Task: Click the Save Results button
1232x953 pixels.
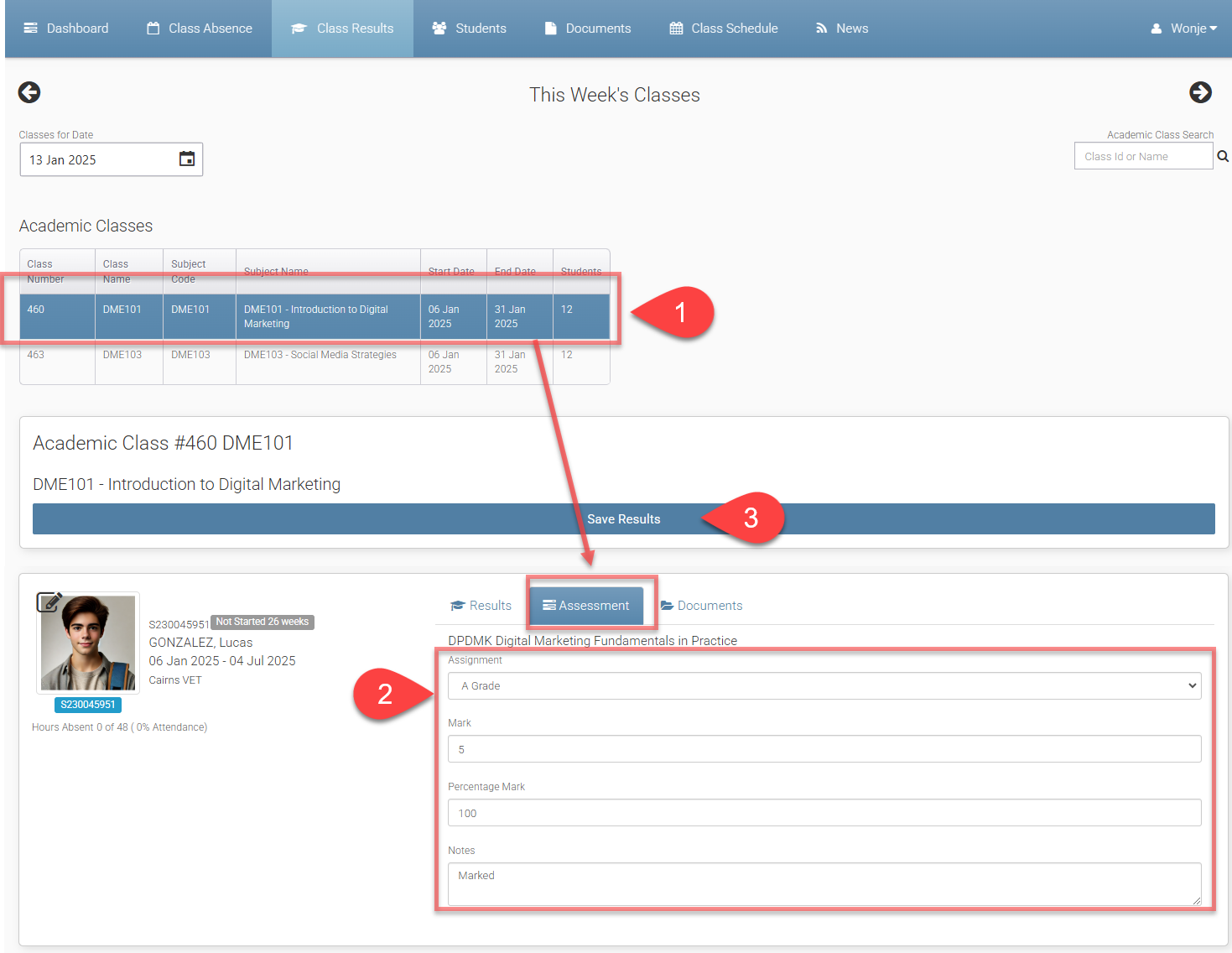Action: [x=623, y=519]
